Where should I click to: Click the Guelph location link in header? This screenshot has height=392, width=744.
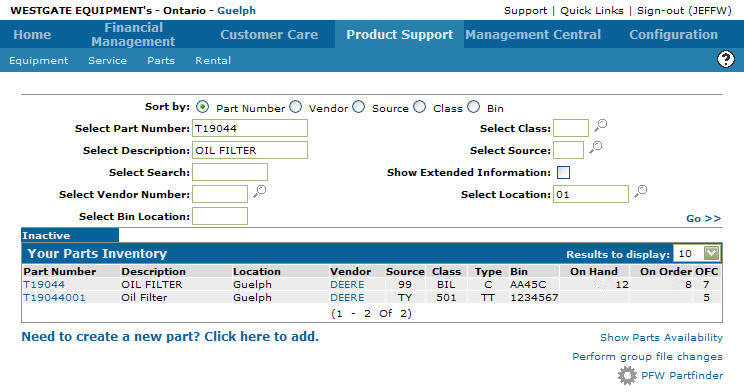236,10
